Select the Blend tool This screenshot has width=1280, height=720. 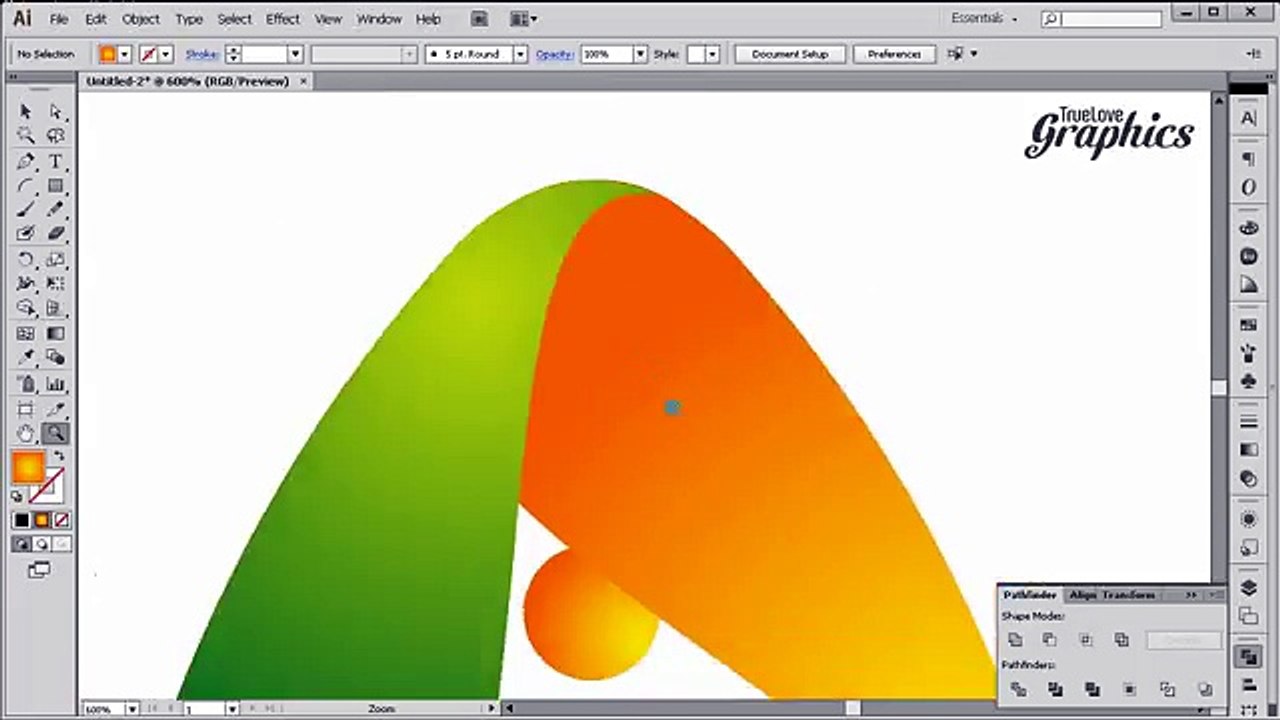click(56, 357)
